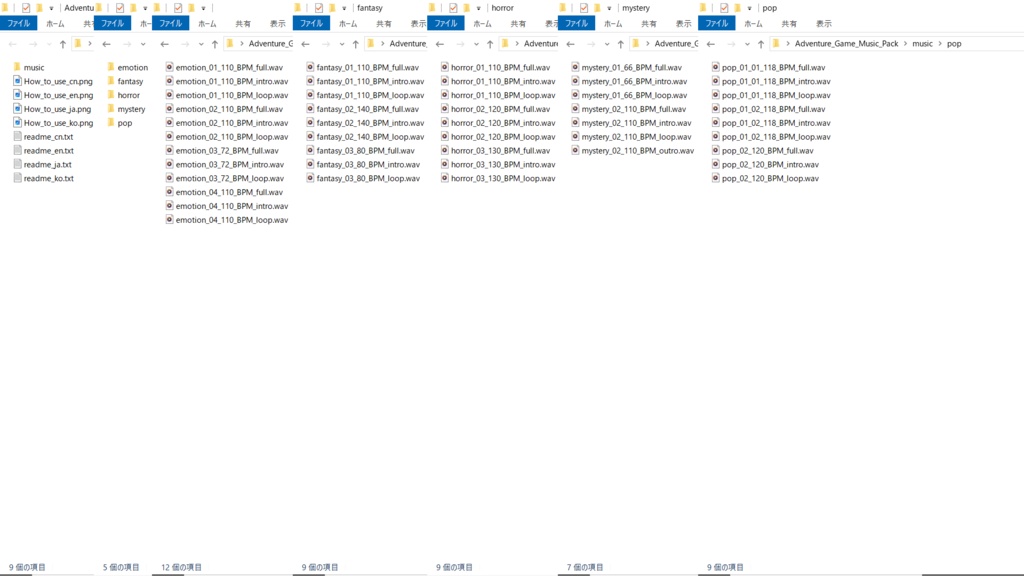Select horror_01_110_BPM_intro.wav audio icon
The width and height of the screenshot is (1024, 582).
(445, 81)
